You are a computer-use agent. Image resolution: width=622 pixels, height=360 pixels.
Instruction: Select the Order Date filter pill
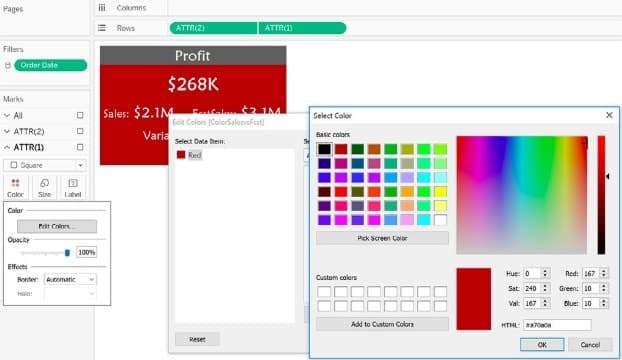tap(51, 65)
